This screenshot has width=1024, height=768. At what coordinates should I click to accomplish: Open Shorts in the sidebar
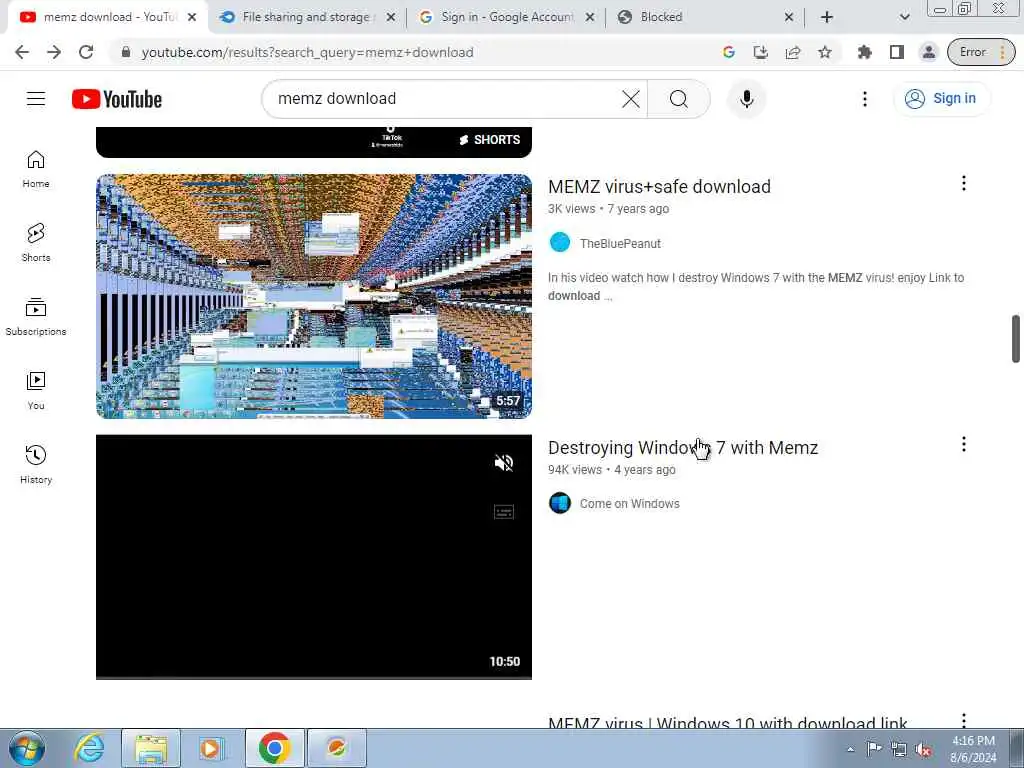click(36, 243)
